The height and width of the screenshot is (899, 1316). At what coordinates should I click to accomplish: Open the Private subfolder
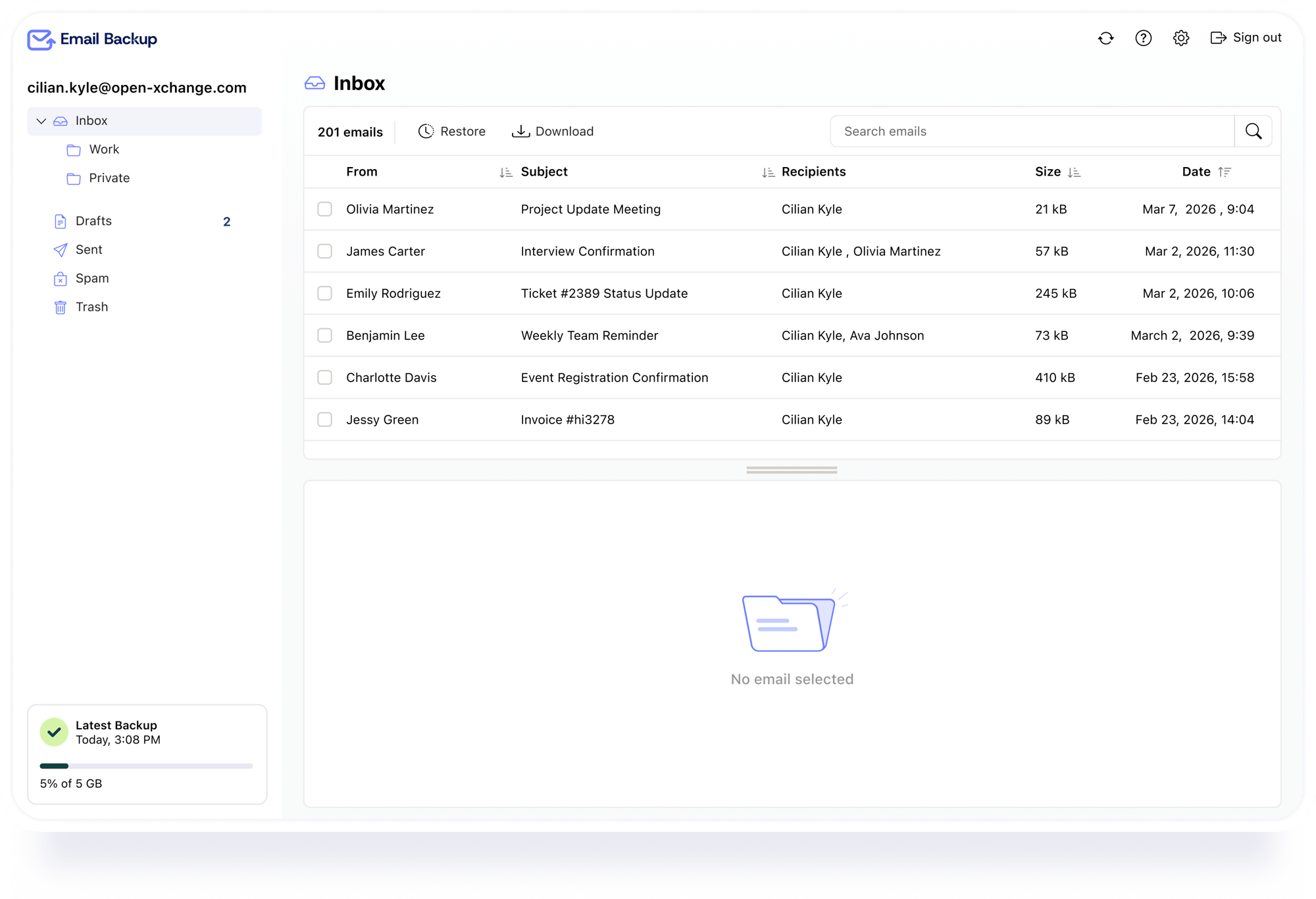[109, 178]
